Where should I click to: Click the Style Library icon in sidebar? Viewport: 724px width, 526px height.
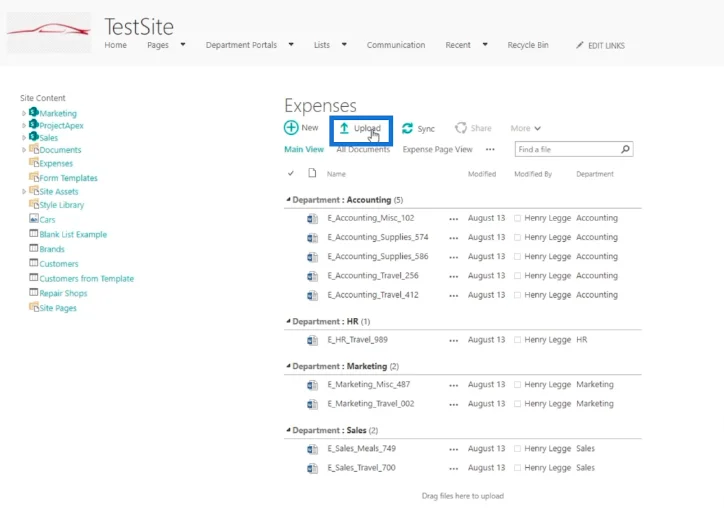click(x=34, y=204)
